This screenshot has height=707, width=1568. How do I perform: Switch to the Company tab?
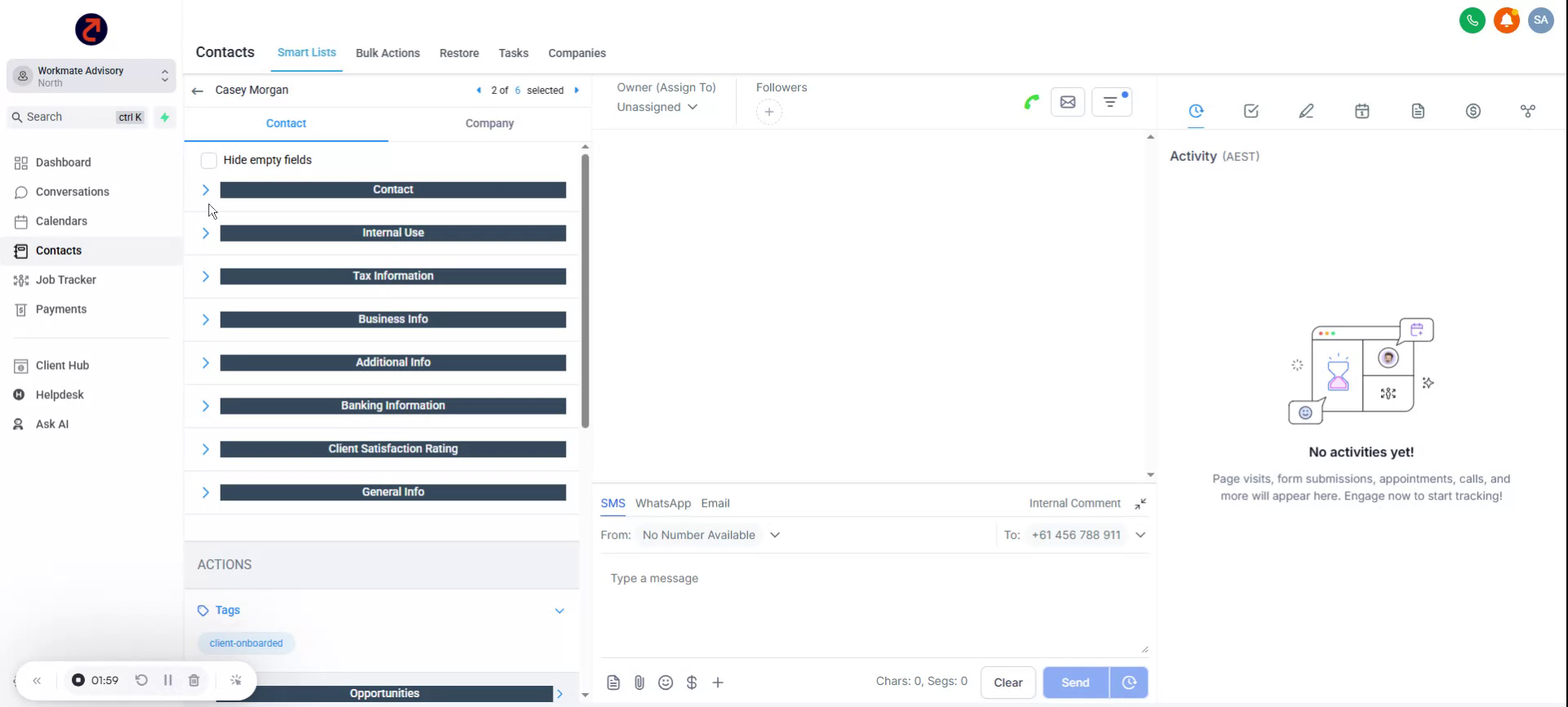pyautogui.click(x=489, y=123)
